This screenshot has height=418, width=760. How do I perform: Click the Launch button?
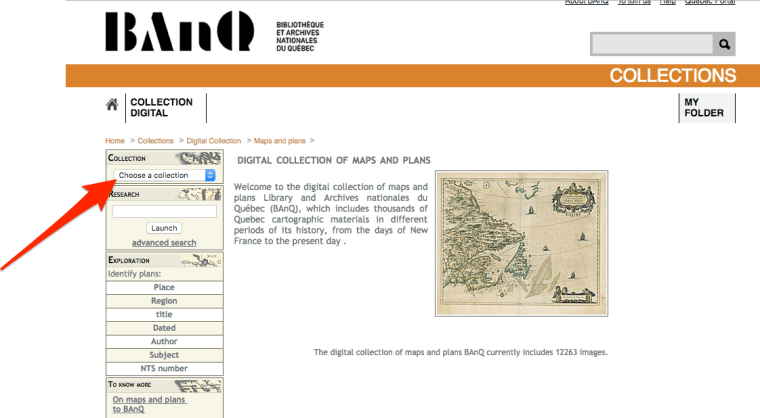tap(164, 228)
